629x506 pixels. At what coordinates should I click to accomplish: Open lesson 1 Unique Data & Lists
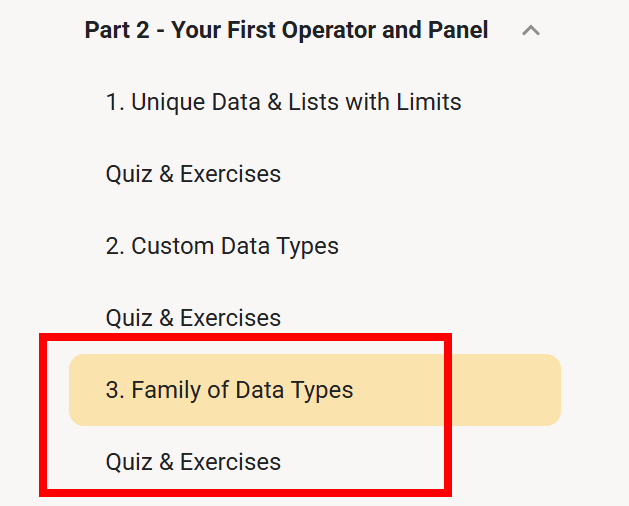(x=283, y=102)
